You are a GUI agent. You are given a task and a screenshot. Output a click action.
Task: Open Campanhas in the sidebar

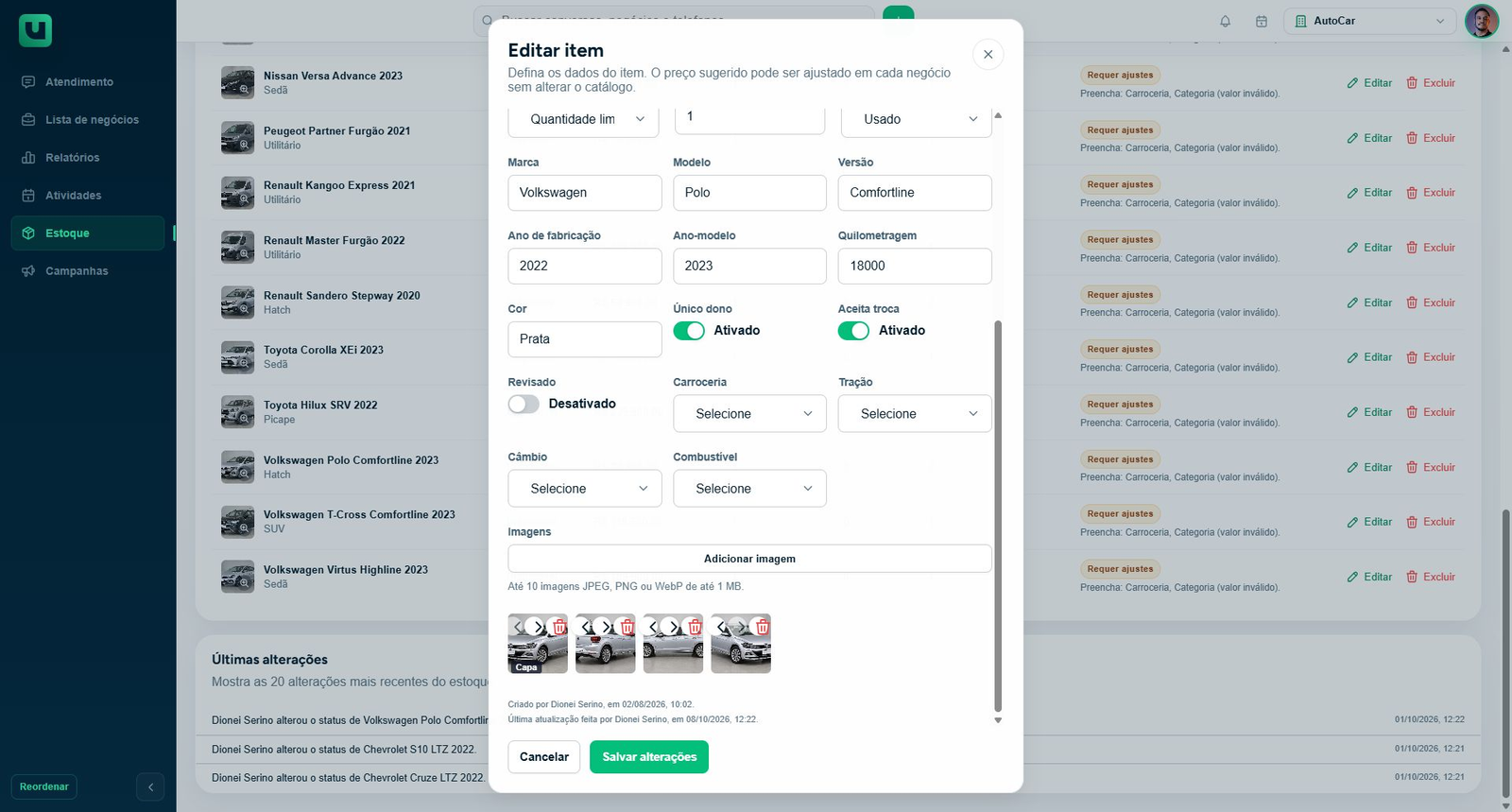point(88,271)
